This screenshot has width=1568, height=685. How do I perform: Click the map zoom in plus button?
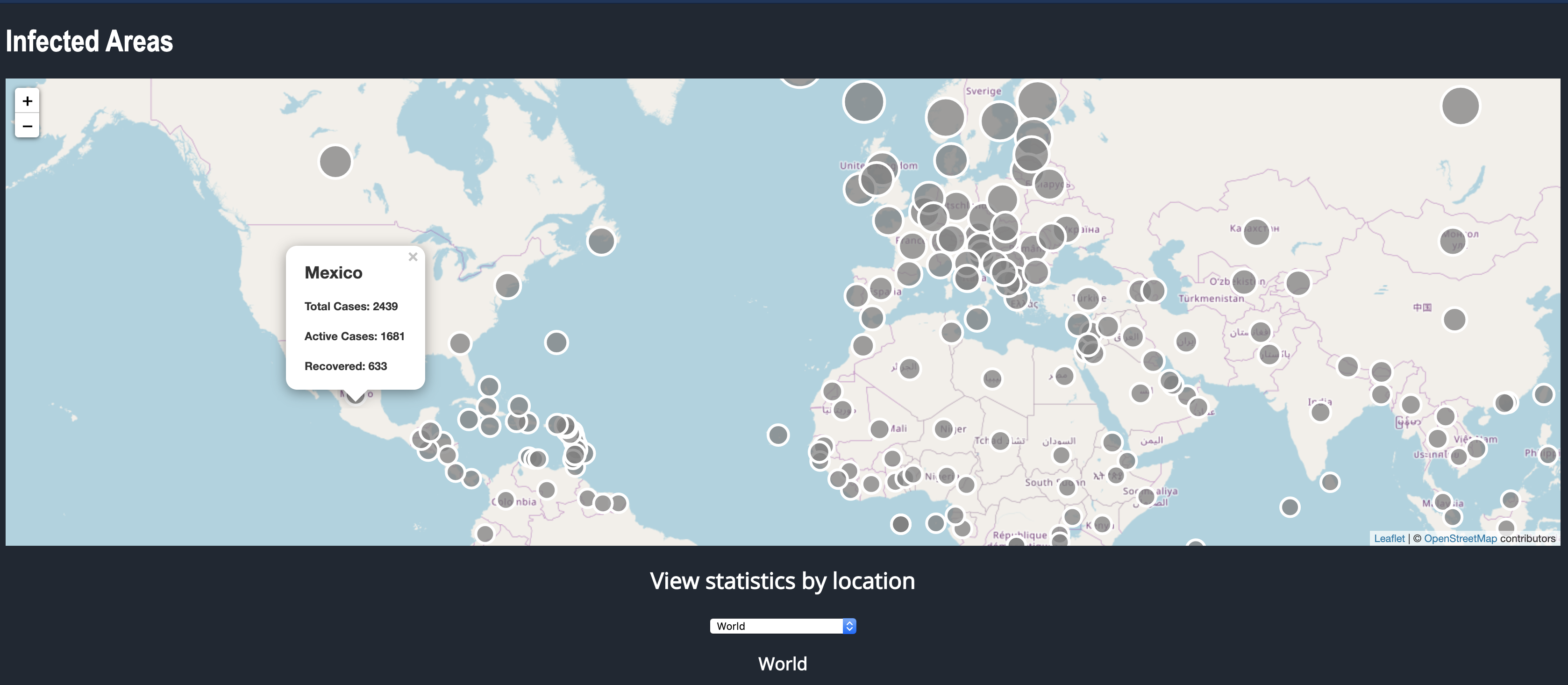point(27,101)
